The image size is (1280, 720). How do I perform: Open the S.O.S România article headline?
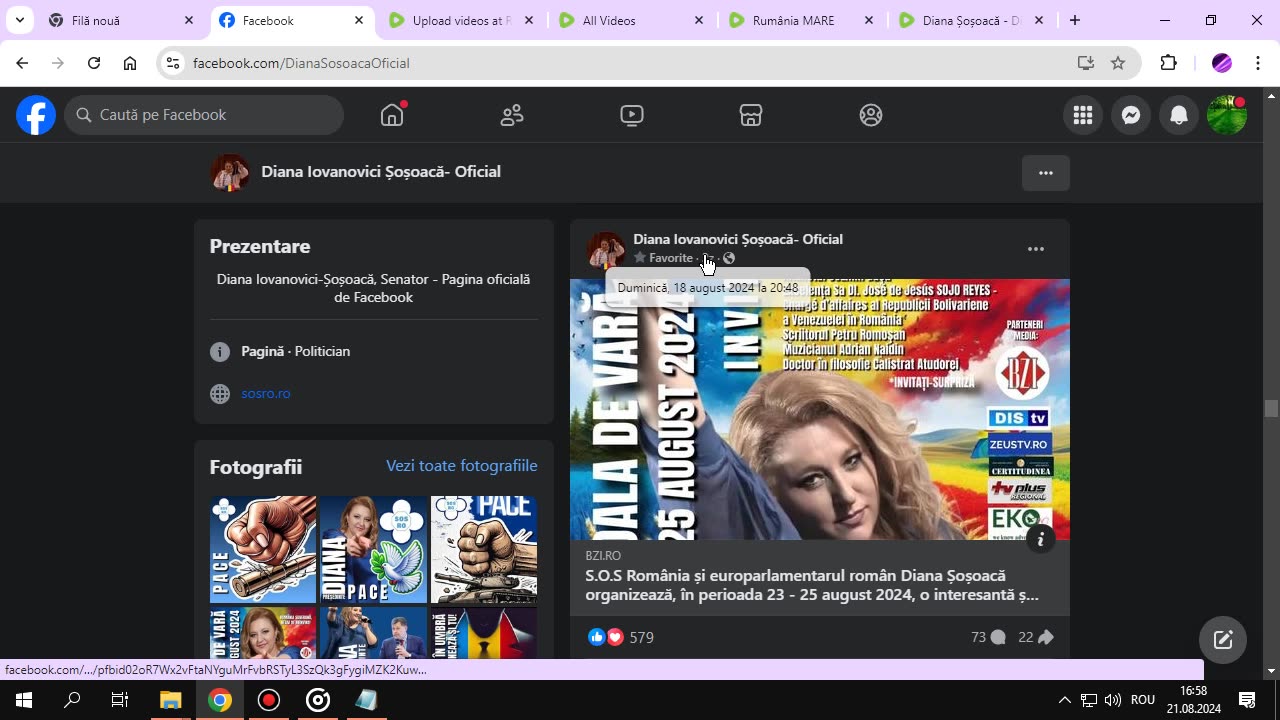click(812, 585)
